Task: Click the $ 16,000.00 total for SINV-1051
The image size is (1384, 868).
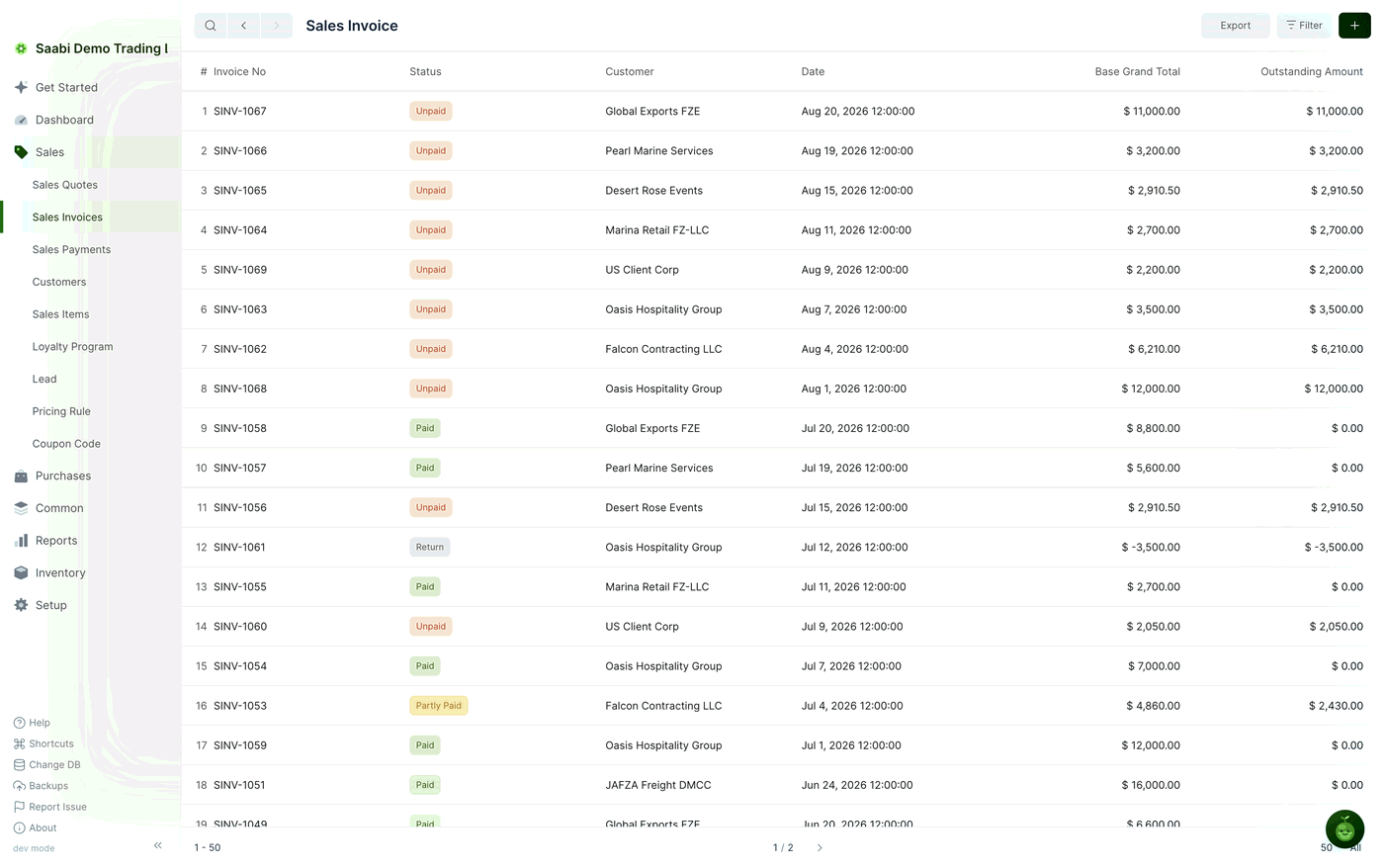Action: click(1151, 785)
